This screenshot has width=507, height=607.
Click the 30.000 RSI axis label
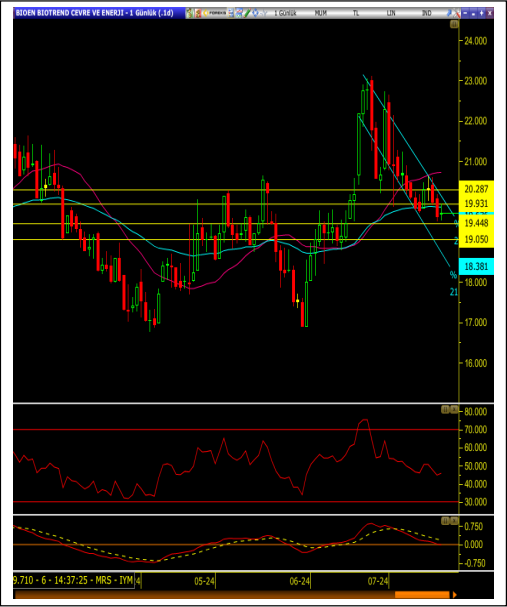476,502
